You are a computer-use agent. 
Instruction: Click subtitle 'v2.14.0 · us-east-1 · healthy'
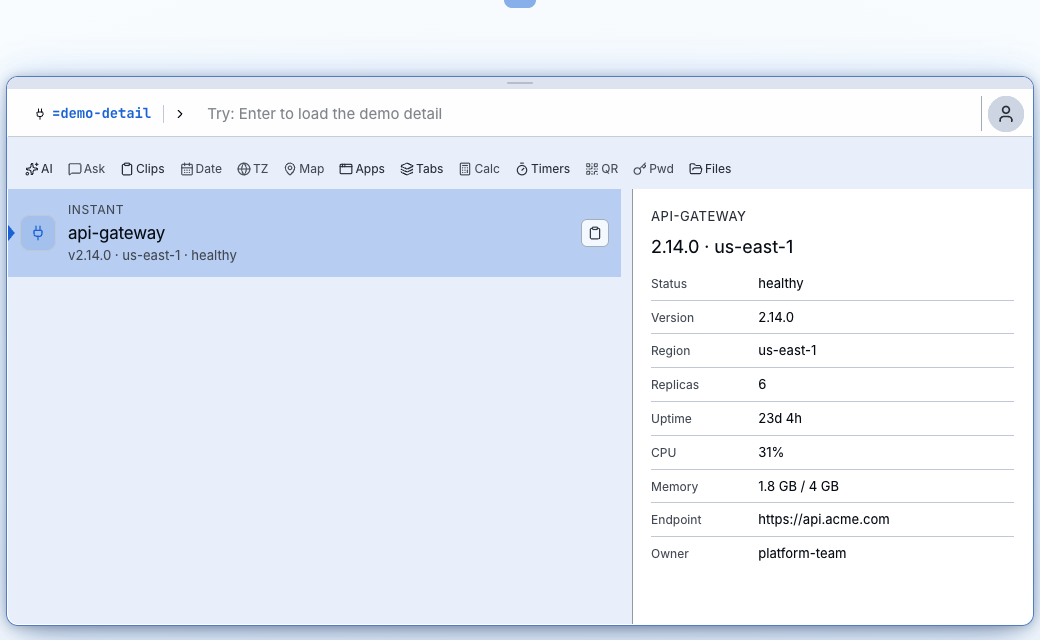[x=152, y=255]
